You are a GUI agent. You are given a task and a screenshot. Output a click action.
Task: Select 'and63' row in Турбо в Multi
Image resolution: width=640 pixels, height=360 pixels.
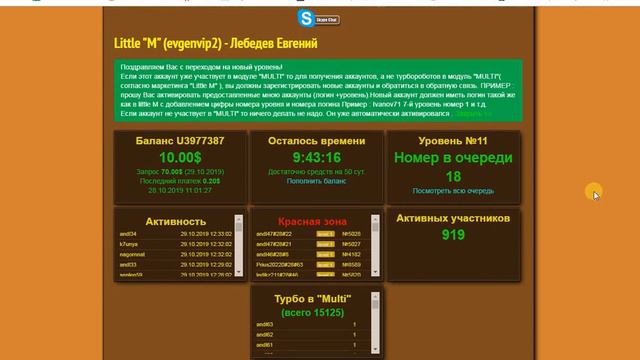[x=312, y=324]
